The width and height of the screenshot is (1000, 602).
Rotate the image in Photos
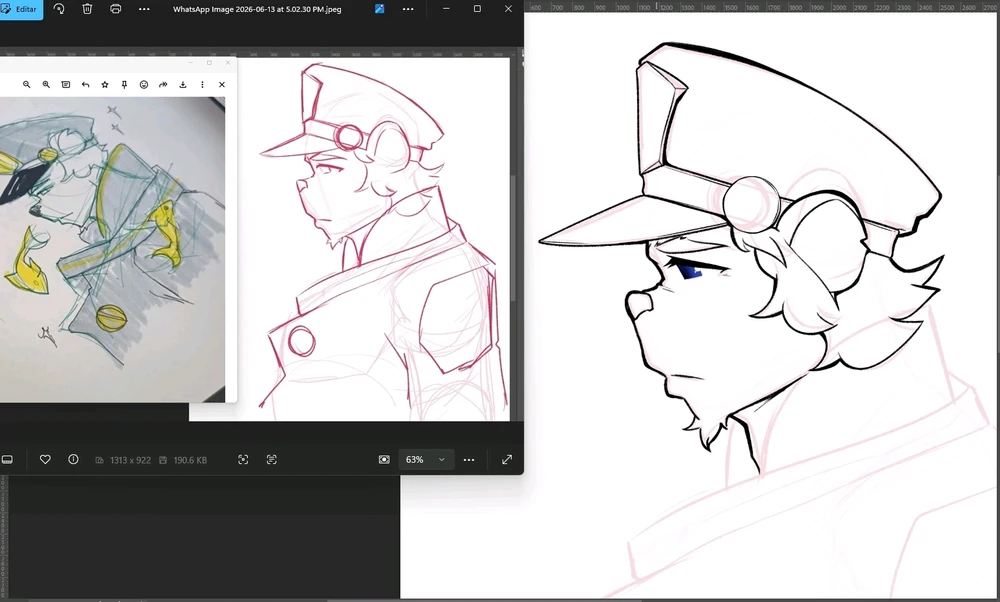(x=59, y=9)
